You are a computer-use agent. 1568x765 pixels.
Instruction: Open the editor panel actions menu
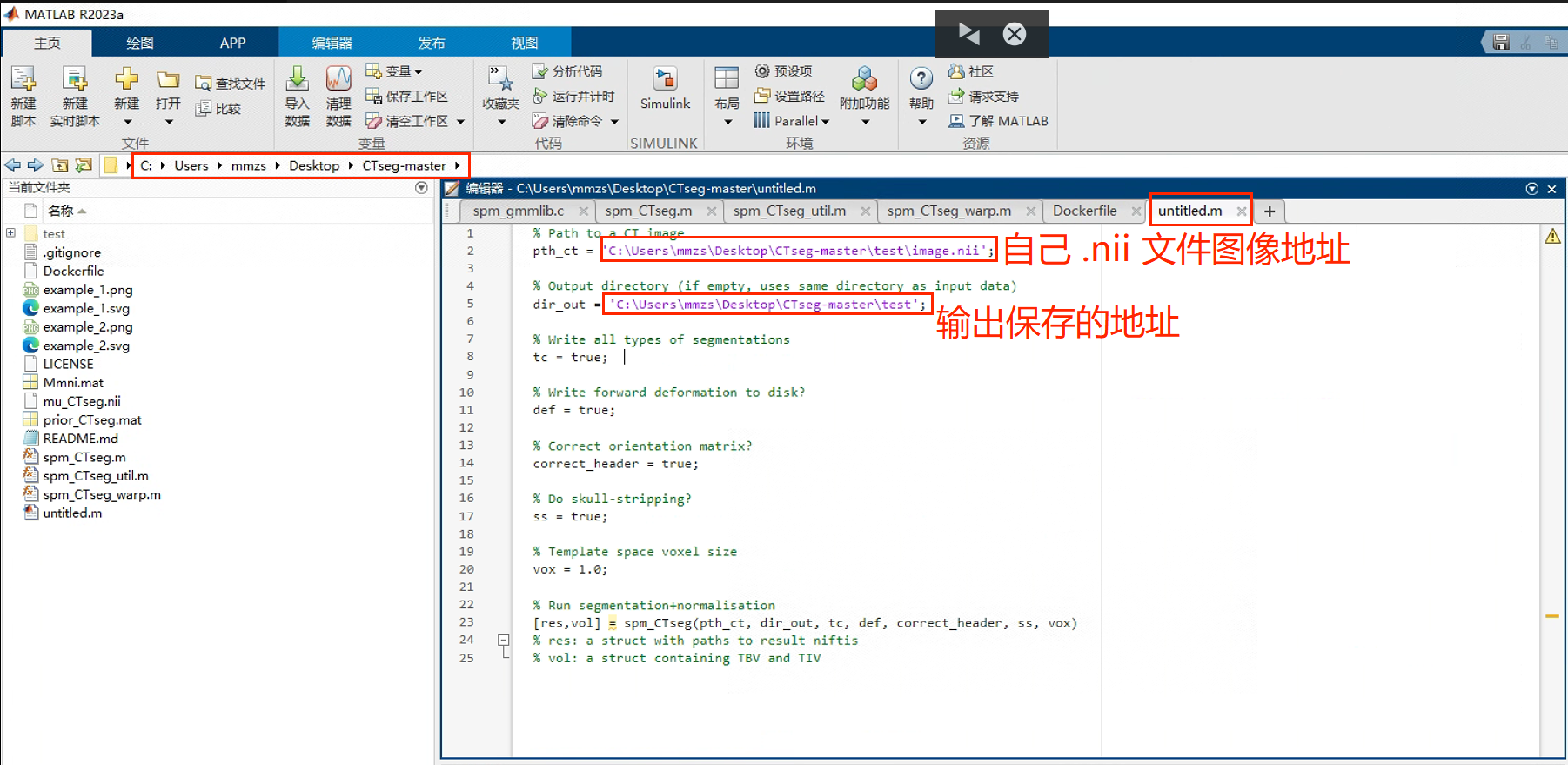point(1532,189)
